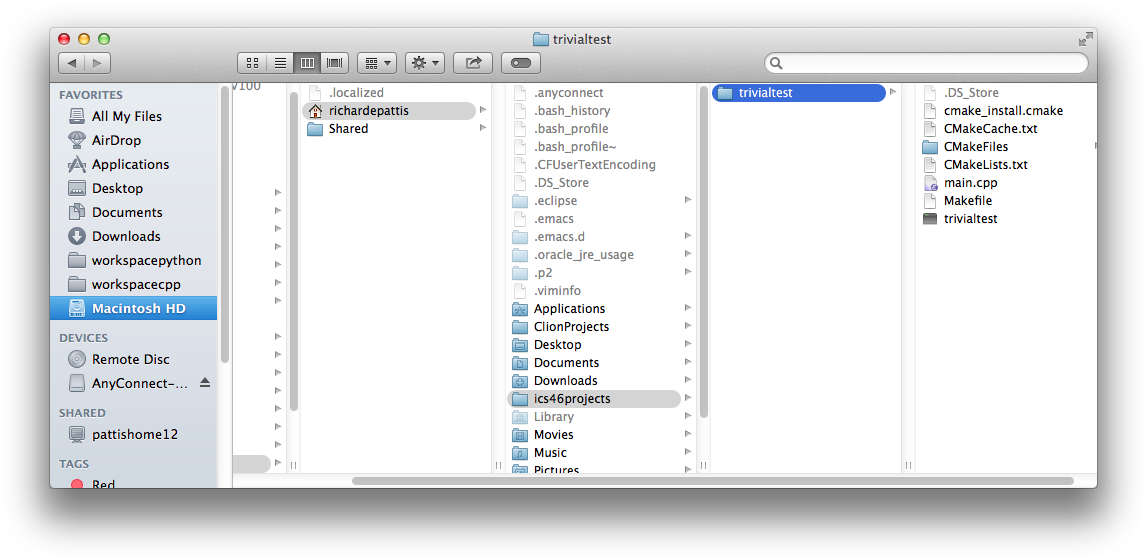Viewport: 1146px width, 559px height.
Task: Switch to icon view
Action: click(252, 63)
